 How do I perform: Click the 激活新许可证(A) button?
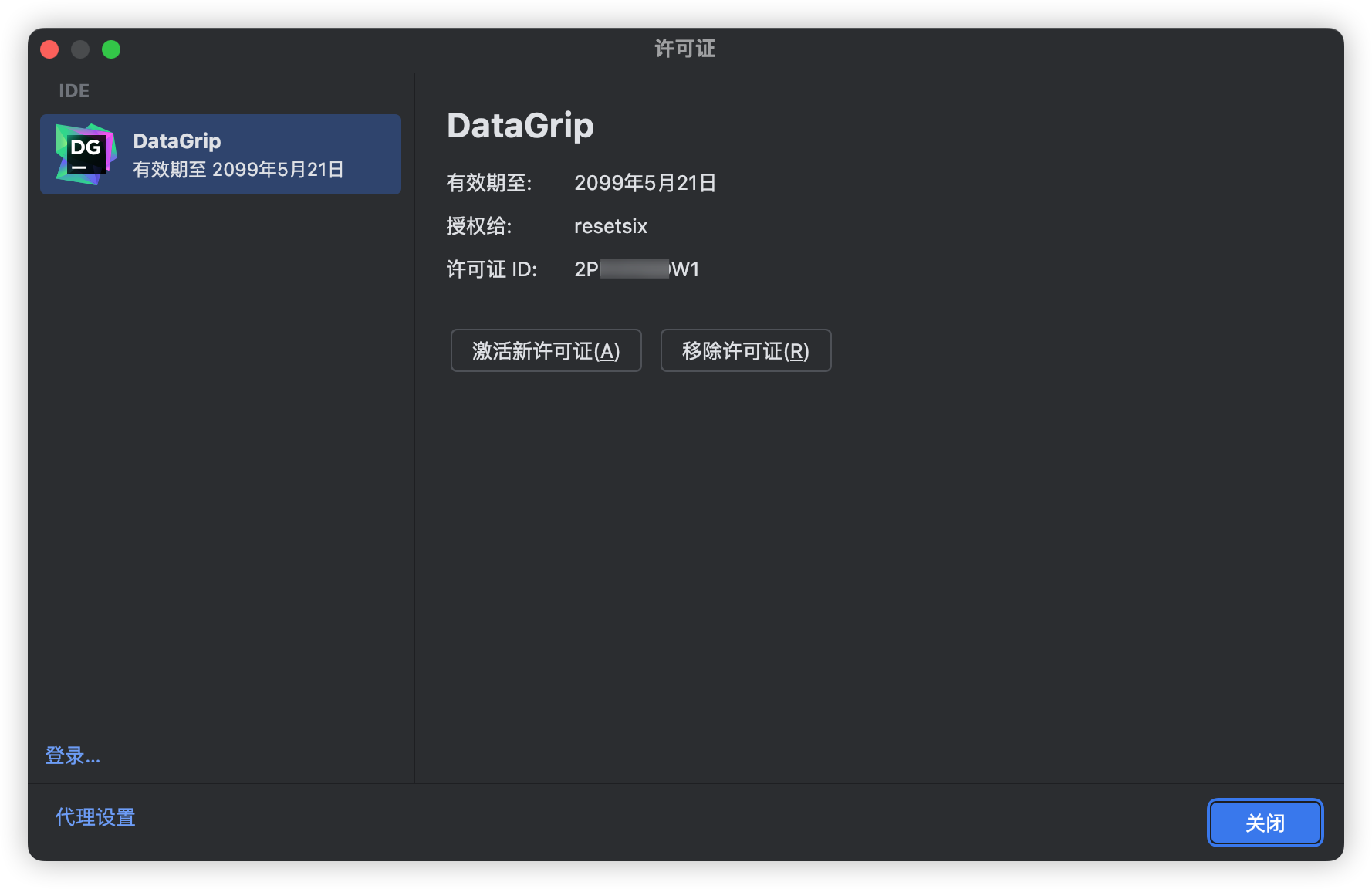tap(546, 350)
